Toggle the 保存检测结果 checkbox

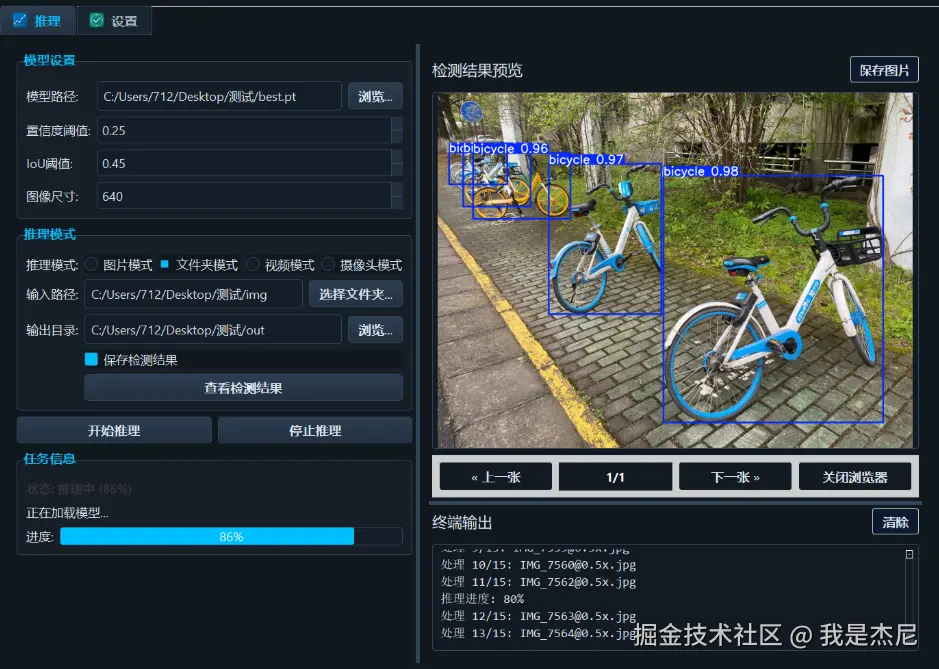pos(93,361)
